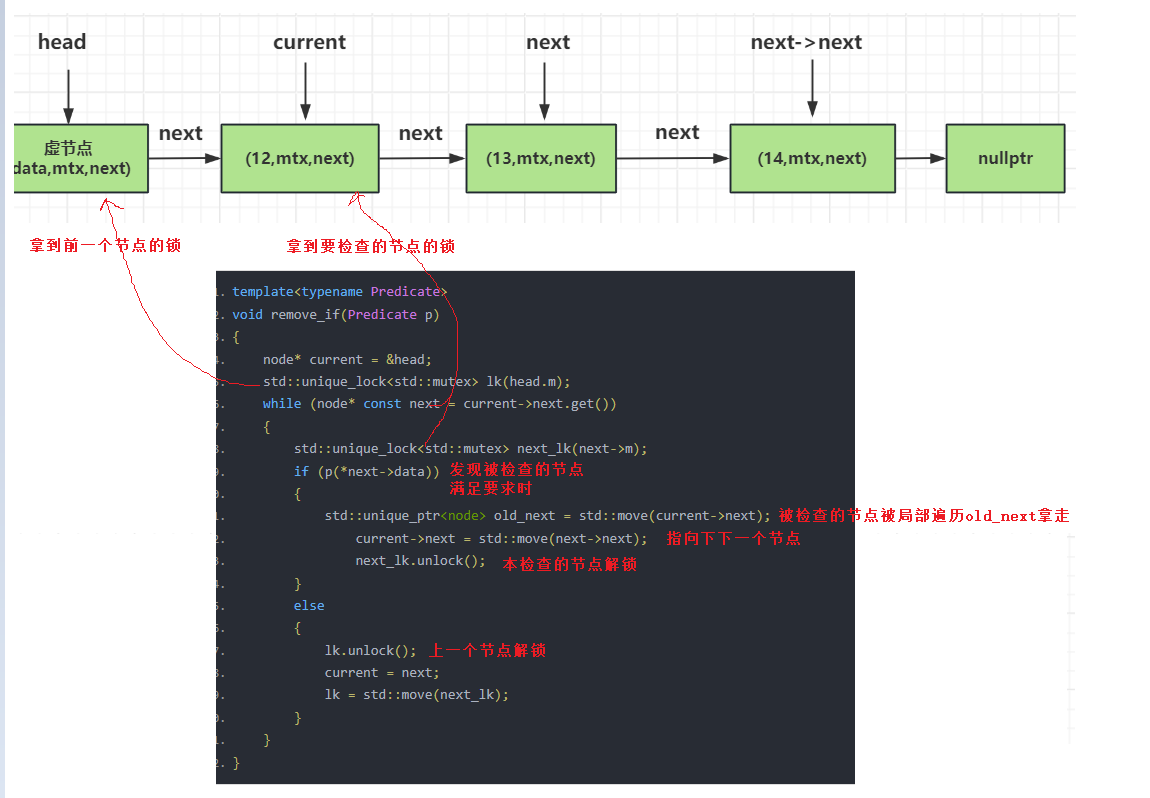Select the (12,mtx,next) node box
1150x798 pixels.
300,158
